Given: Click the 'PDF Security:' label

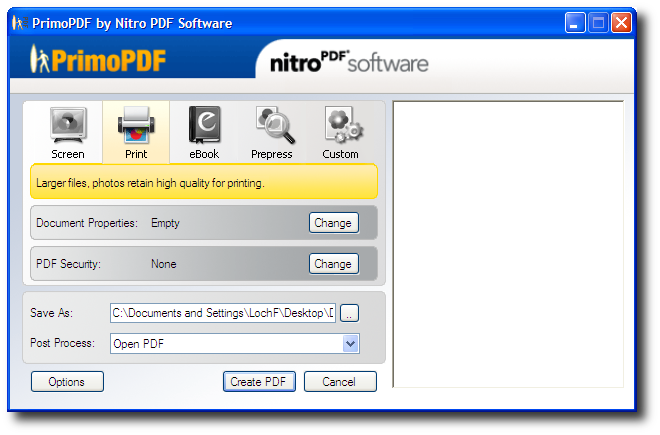Looking at the screenshot, I should click(x=69, y=264).
